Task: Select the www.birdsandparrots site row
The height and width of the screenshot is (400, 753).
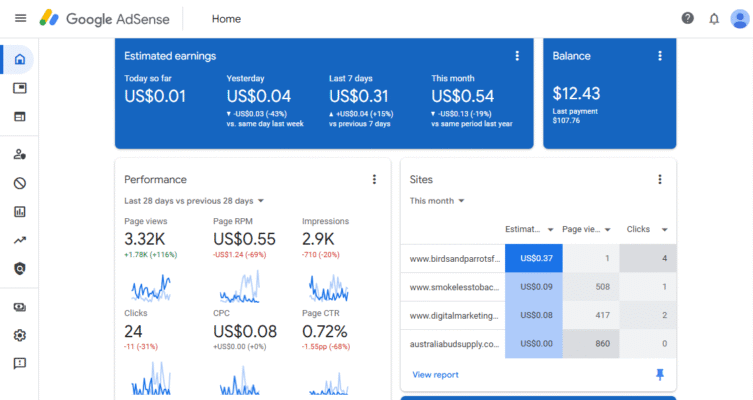Action: 453,258
